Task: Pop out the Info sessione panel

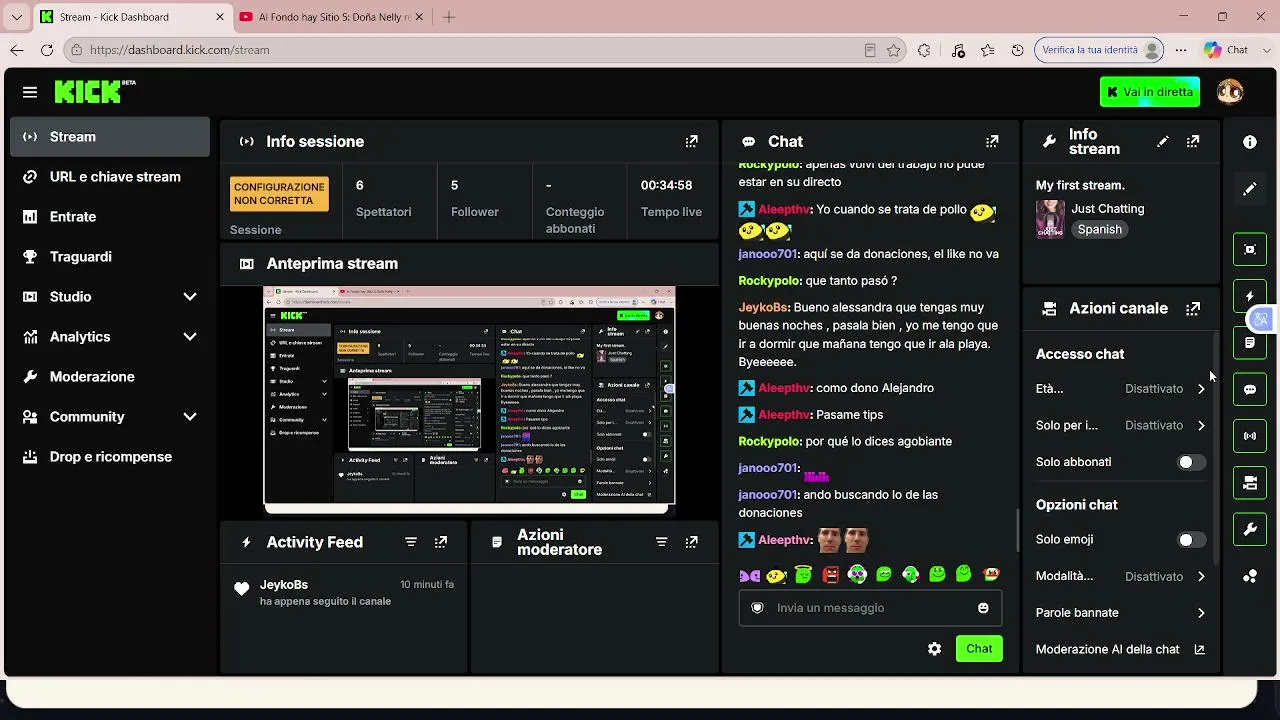Action: click(691, 142)
